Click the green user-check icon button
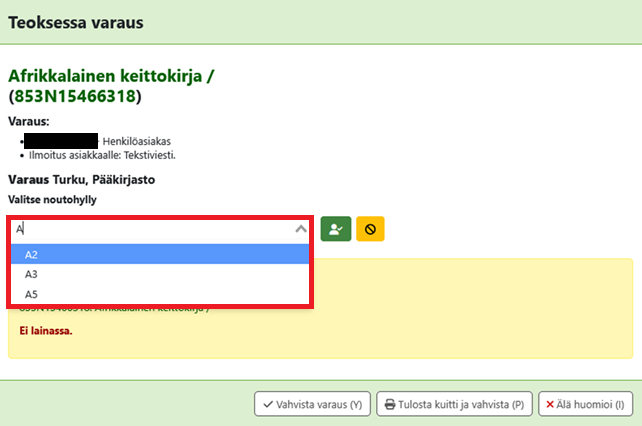 336,229
